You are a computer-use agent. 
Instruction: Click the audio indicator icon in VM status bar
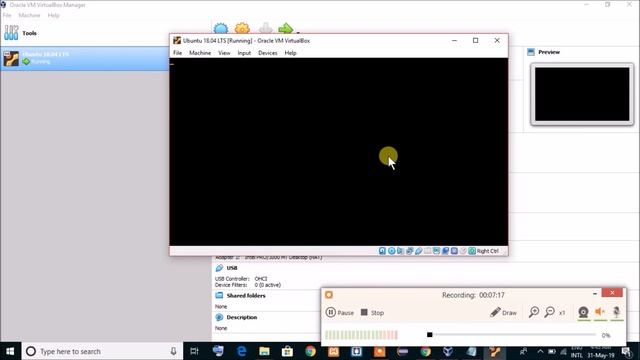click(x=400, y=251)
